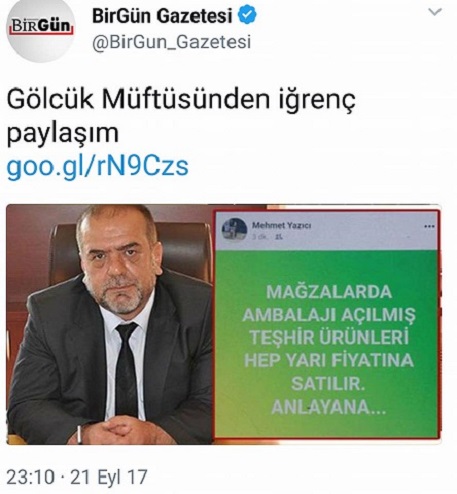Click the blue verified badge checkmark
This screenshot has width=457, height=494.
point(247,15)
